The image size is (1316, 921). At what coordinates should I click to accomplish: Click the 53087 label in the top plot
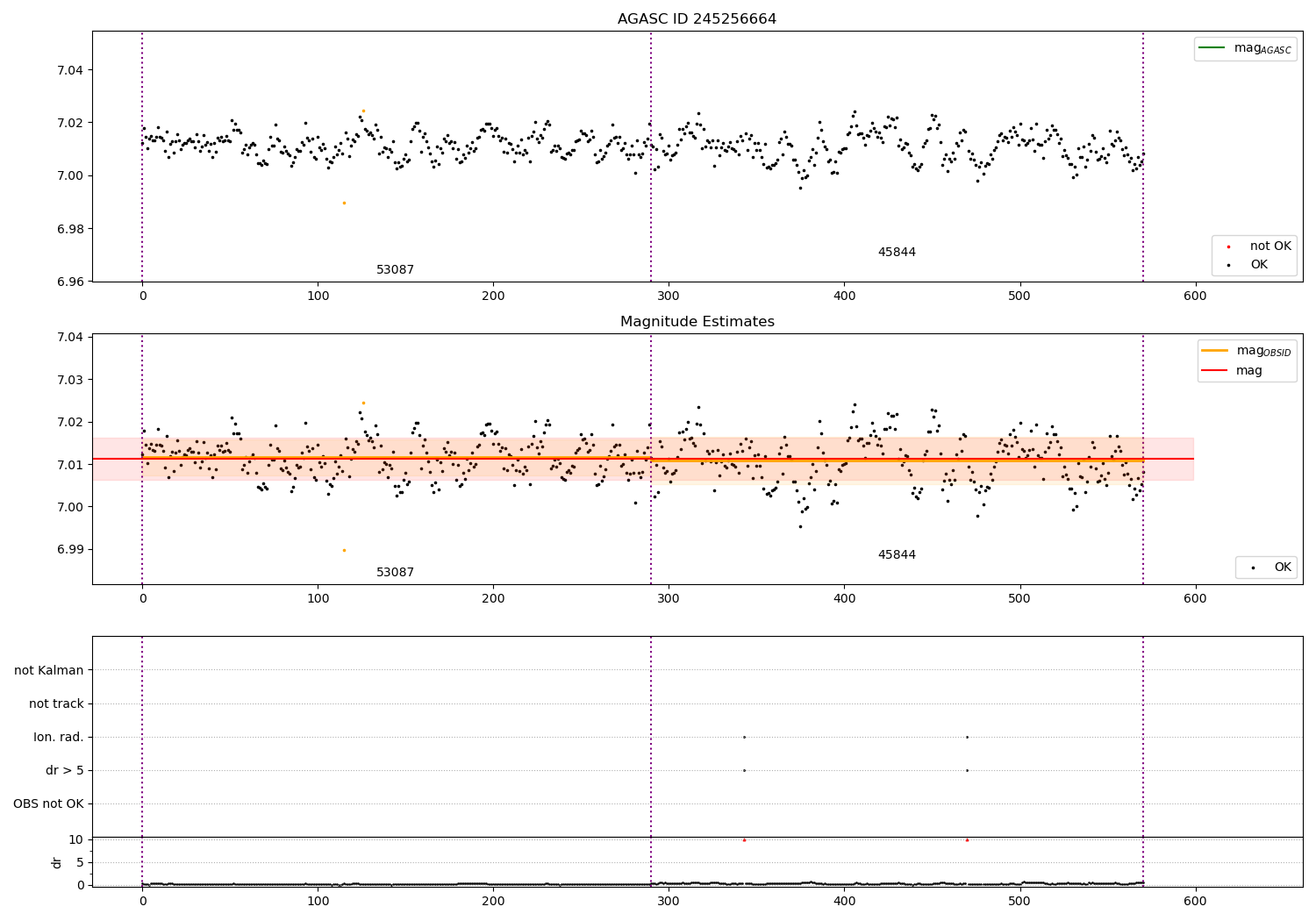pyautogui.click(x=395, y=270)
